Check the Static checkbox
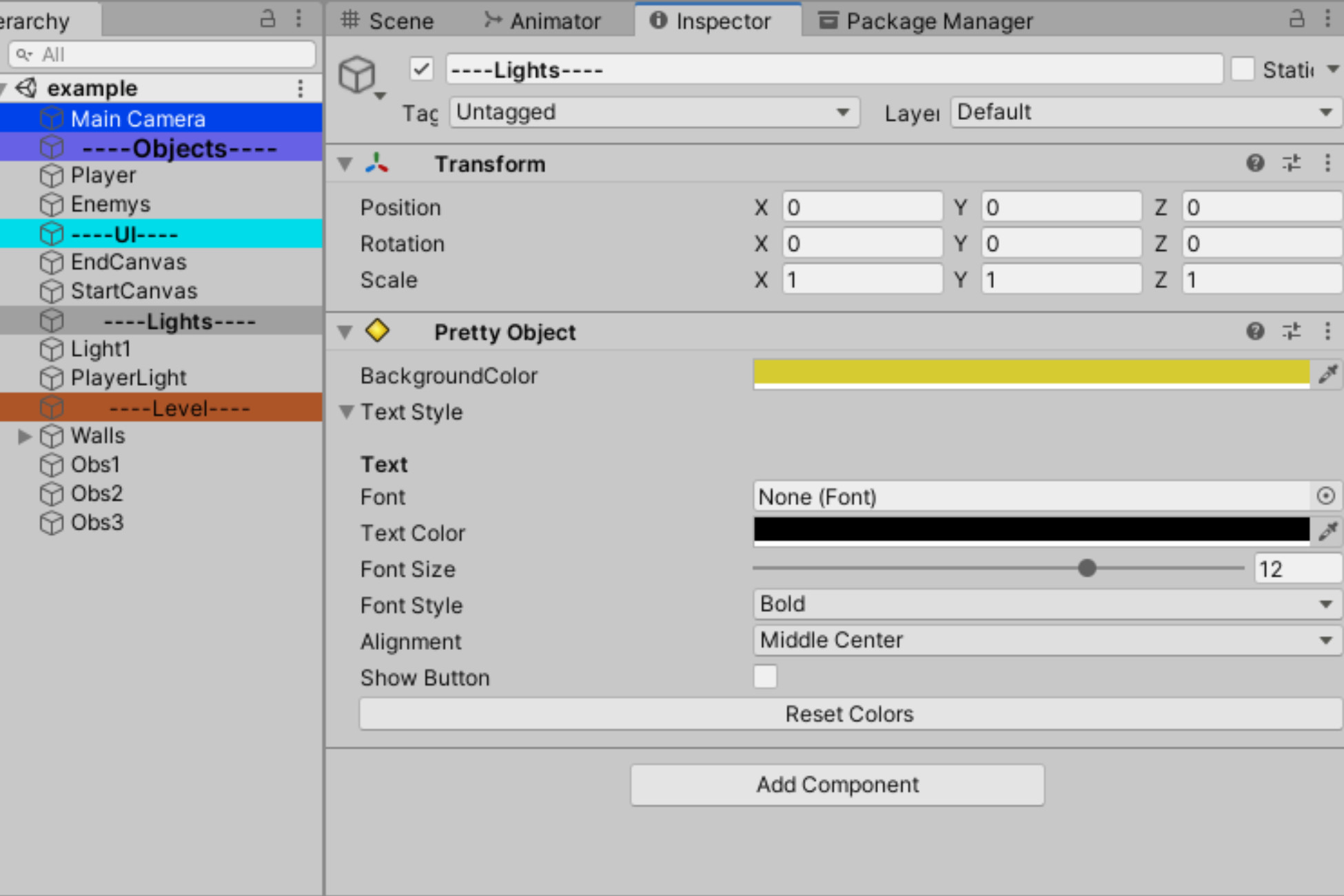Image resolution: width=1344 pixels, height=896 pixels. point(1244,69)
